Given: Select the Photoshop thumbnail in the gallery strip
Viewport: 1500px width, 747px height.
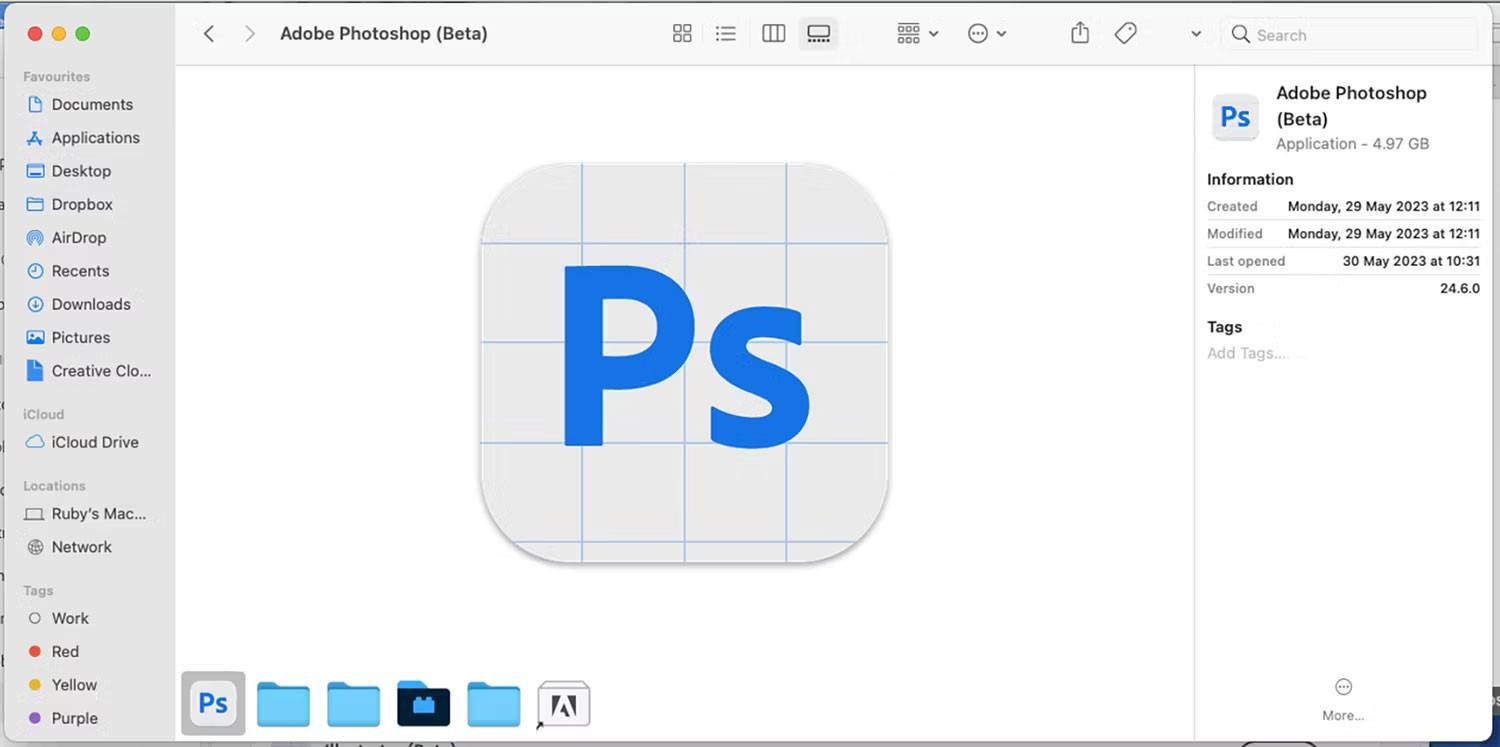Looking at the screenshot, I should tap(212, 703).
